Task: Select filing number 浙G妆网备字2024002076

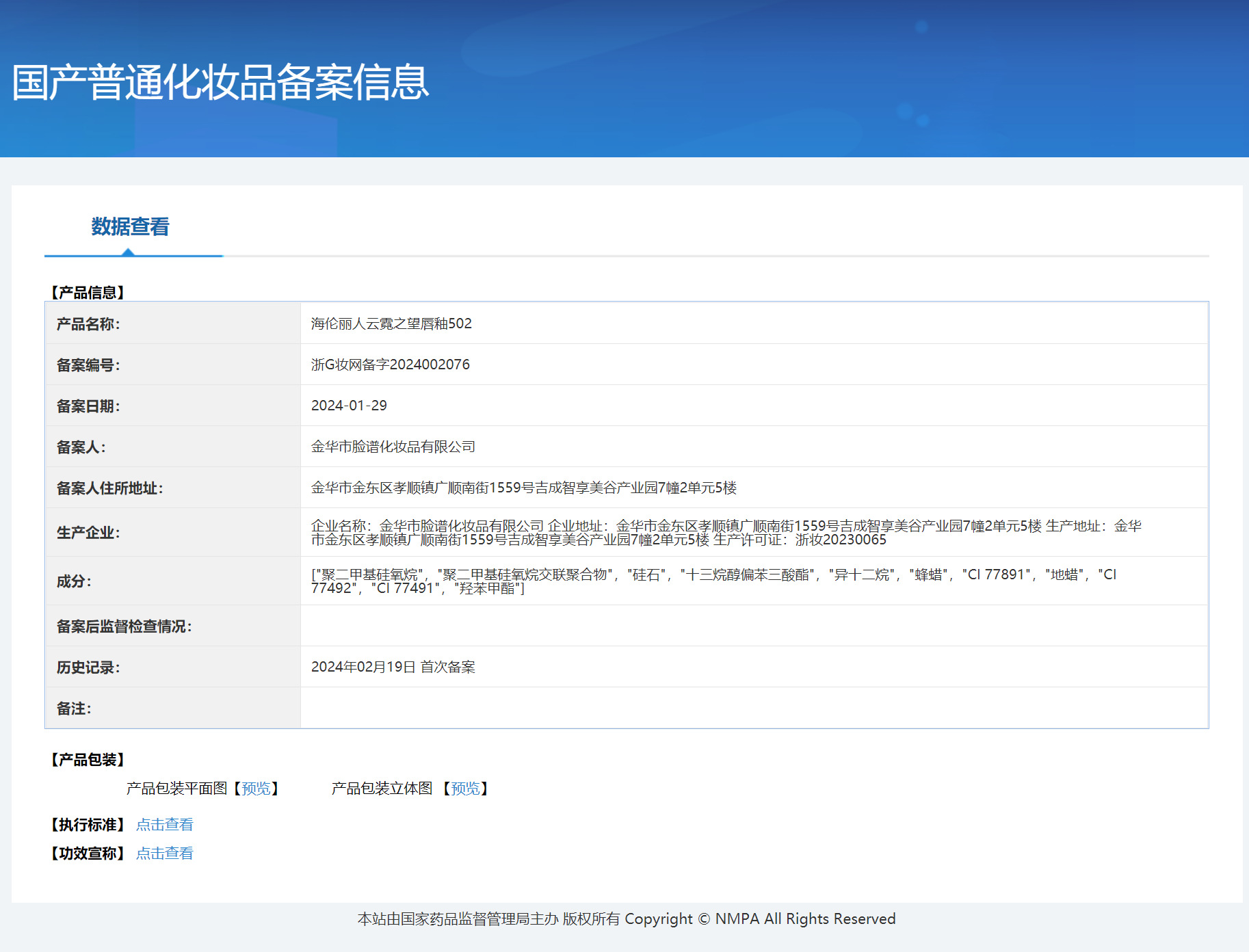Action: click(x=391, y=365)
